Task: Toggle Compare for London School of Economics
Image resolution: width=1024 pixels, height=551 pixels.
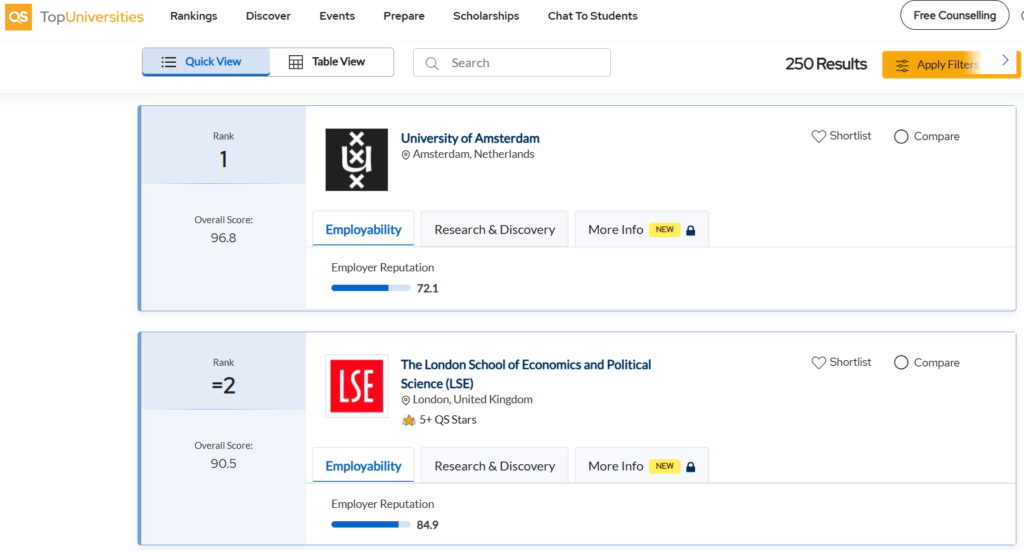Action: (x=901, y=362)
